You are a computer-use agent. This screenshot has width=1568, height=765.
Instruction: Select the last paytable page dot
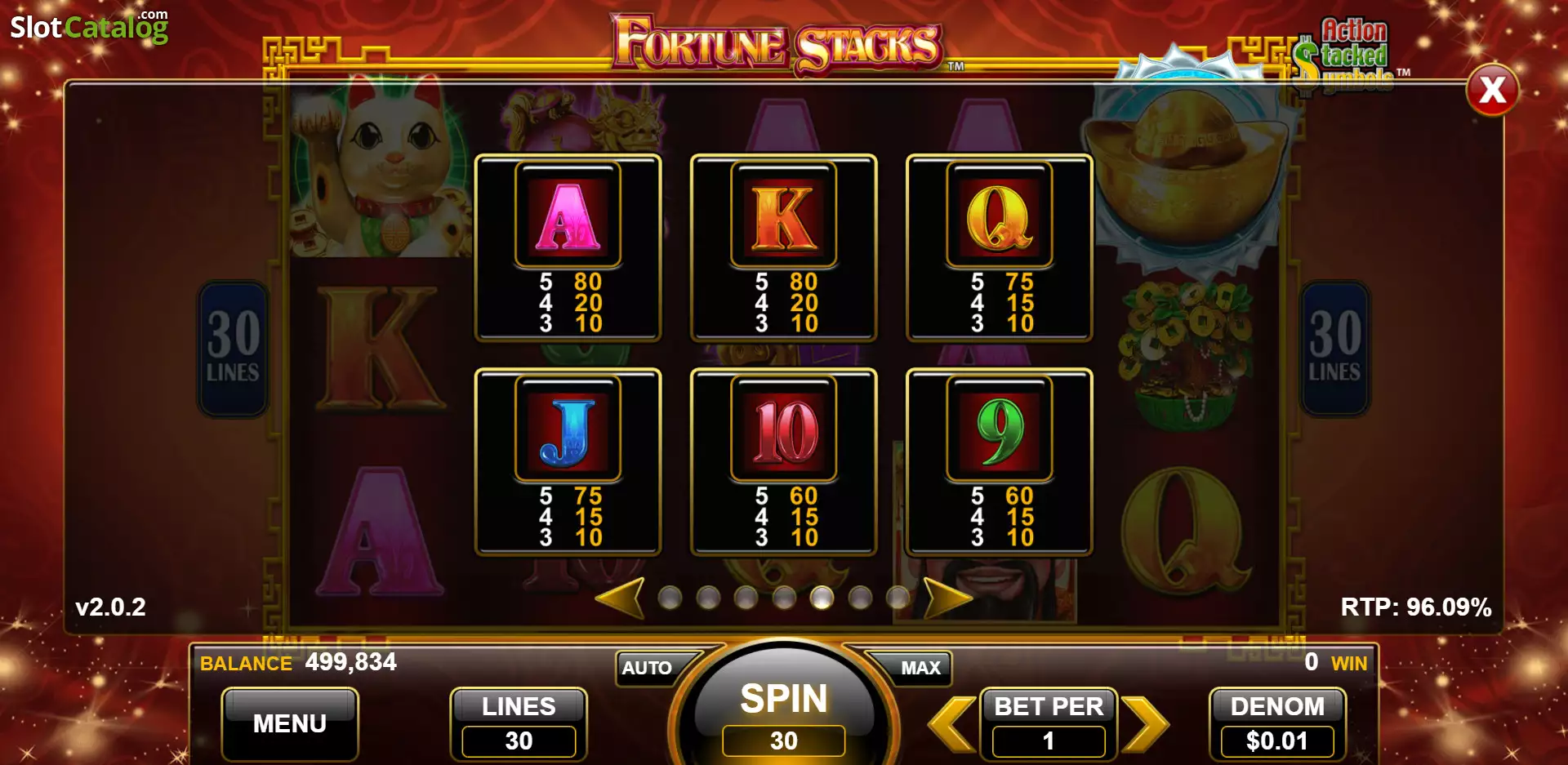click(898, 598)
